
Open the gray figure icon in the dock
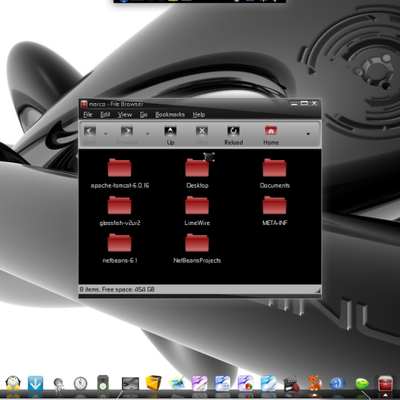58,385
